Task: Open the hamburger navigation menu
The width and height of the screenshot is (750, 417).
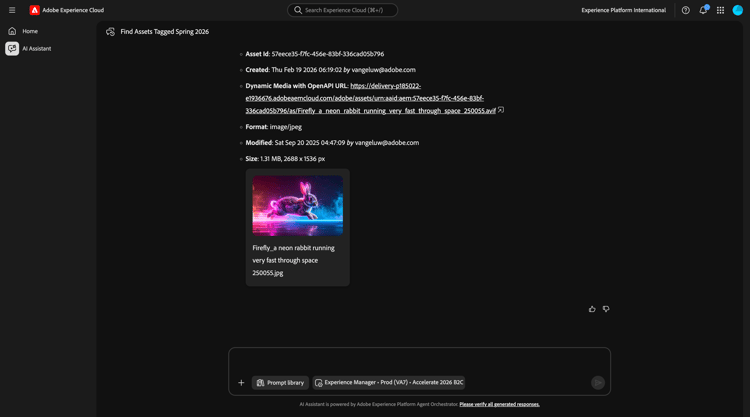Action: click(12, 10)
